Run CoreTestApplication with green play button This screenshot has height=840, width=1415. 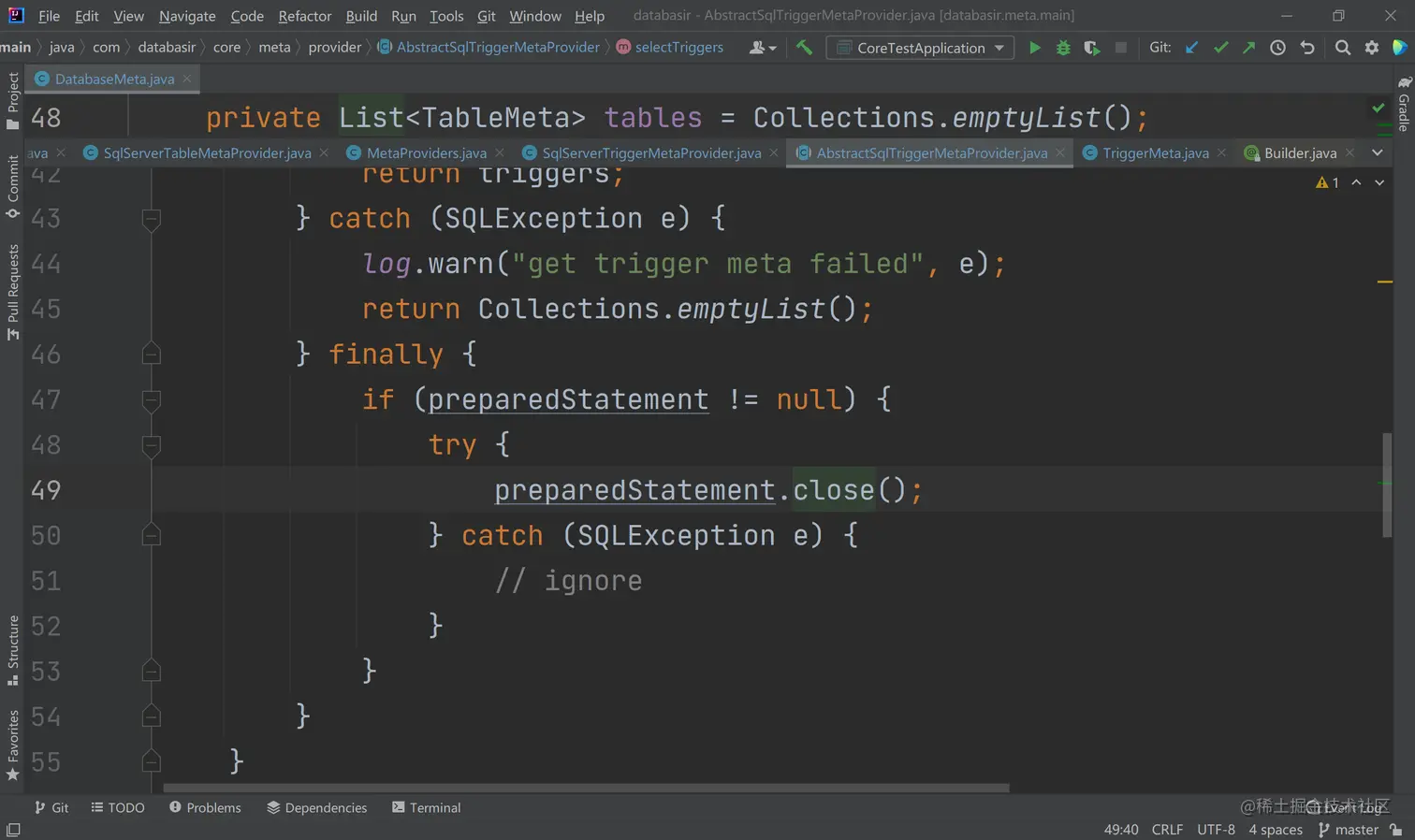click(1034, 48)
